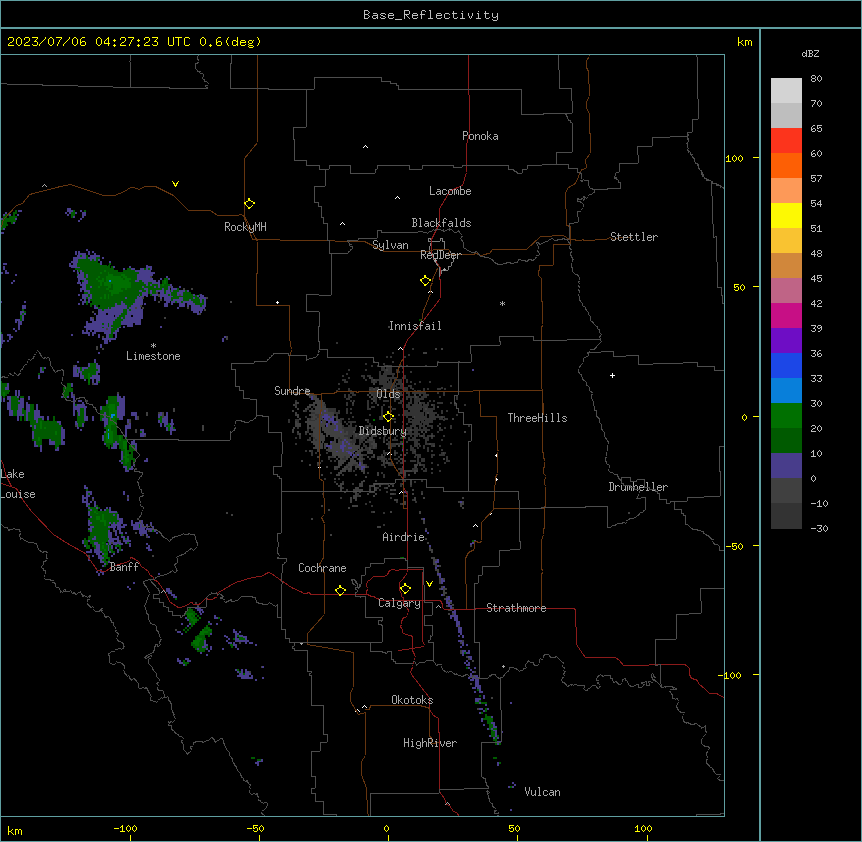862x842 pixels.
Task: Click the Okotoks city label
Action: (x=412, y=700)
